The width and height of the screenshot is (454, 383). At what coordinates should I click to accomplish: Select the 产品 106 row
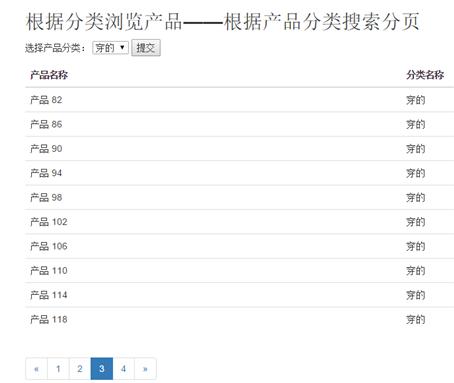[x=239, y=246]
